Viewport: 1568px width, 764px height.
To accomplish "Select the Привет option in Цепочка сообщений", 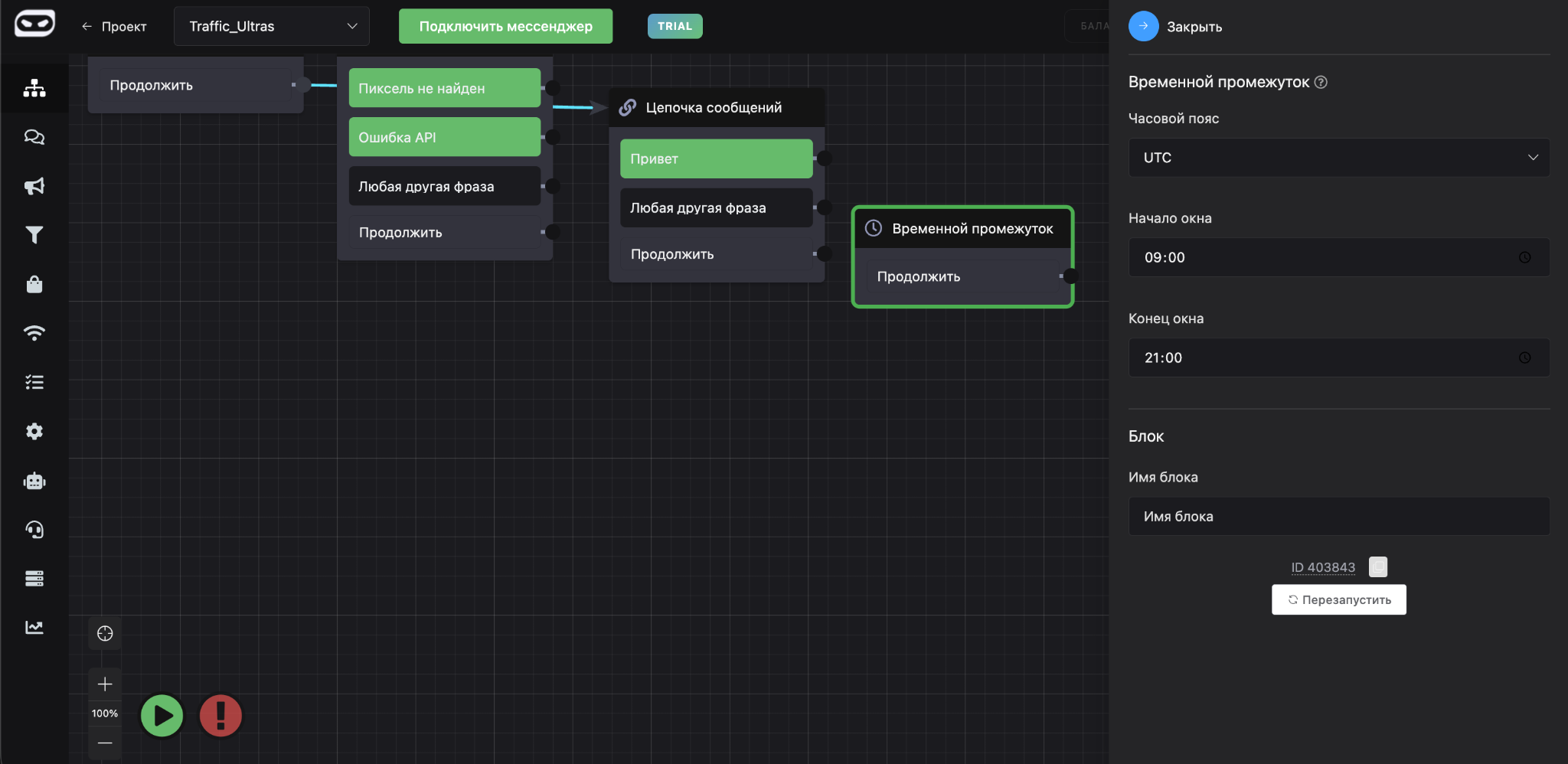I will (x=717, y=158).
